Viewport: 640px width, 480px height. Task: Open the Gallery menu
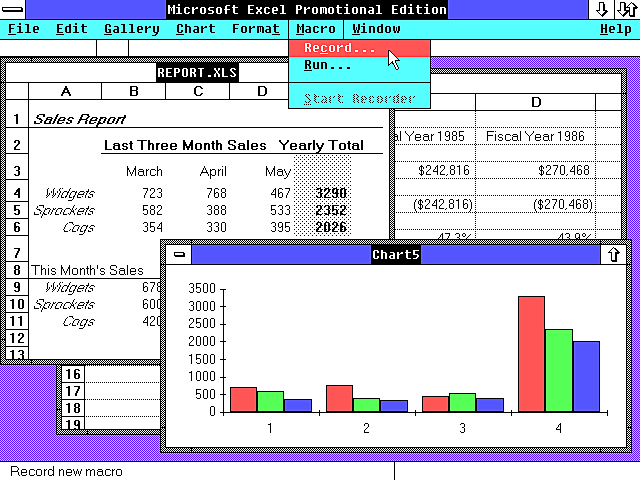click(x=131, y=29)
